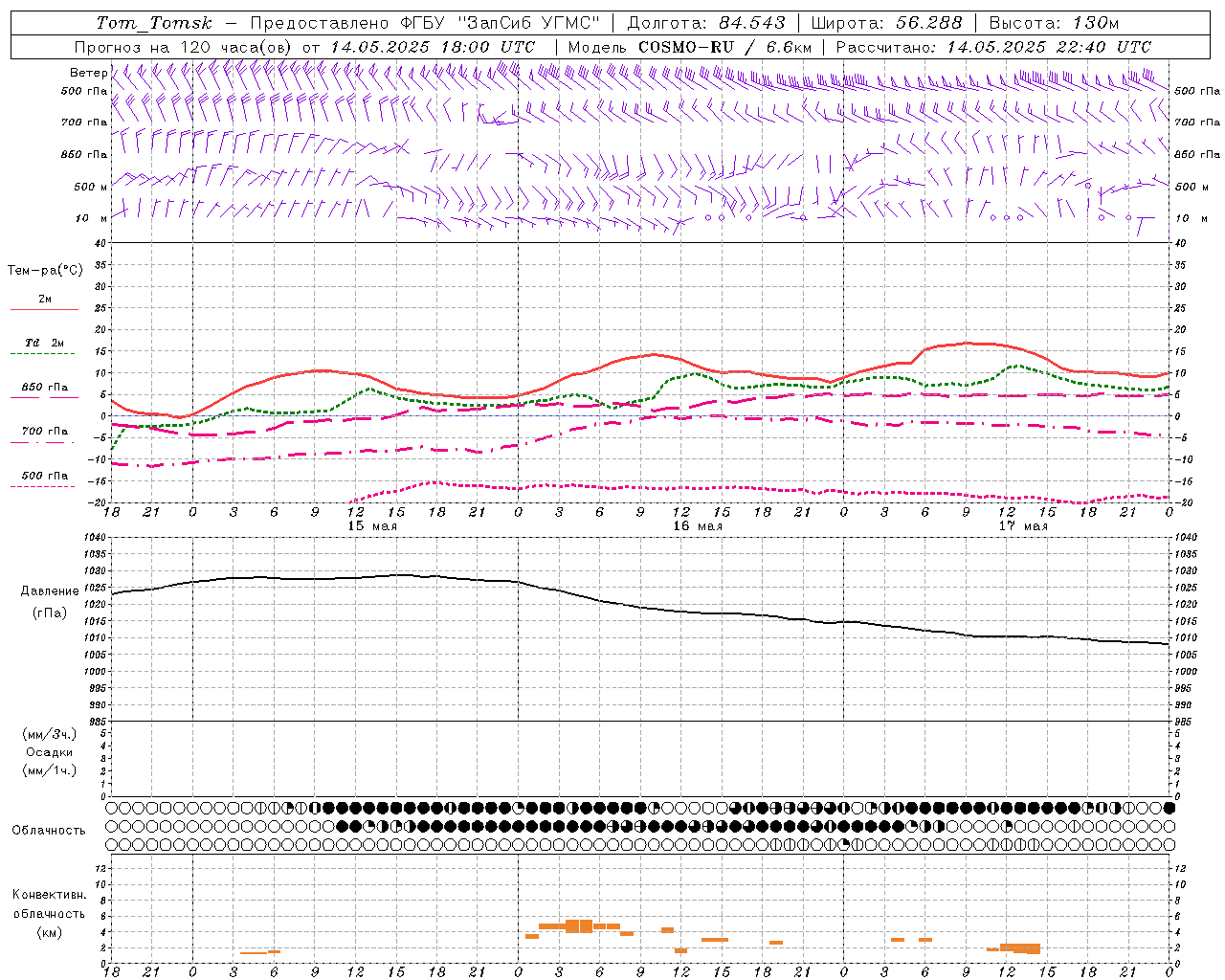Click the model name COSMO-RU
1225x980 pixels.
686,47
